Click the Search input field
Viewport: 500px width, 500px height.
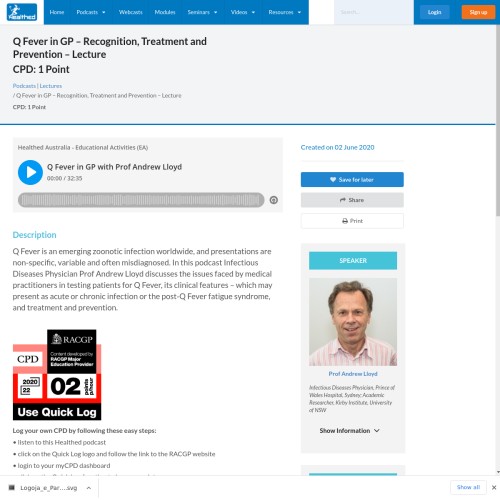point(374,12)
